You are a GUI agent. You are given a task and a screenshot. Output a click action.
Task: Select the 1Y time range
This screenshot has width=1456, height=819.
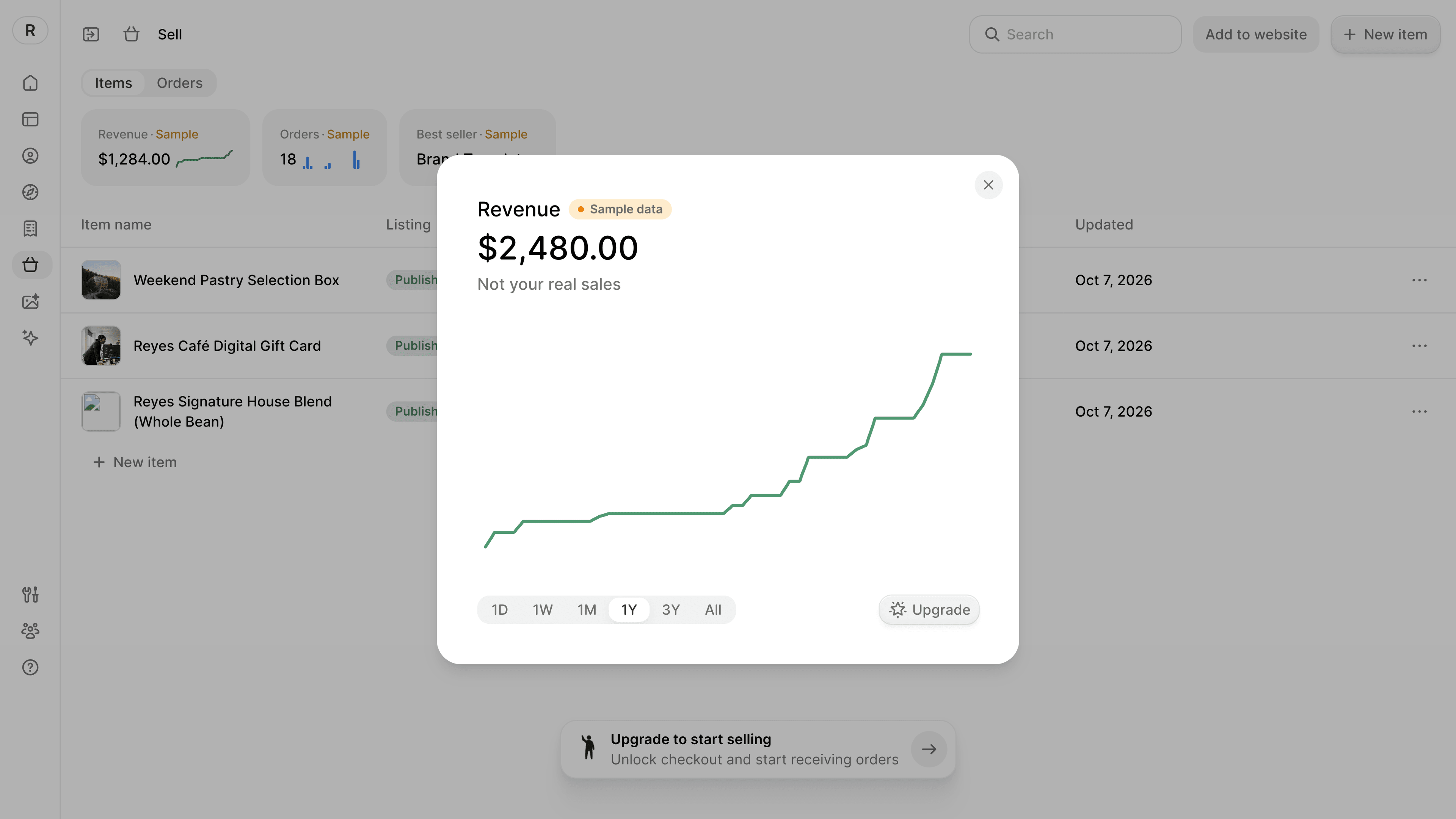click(629, 610)
